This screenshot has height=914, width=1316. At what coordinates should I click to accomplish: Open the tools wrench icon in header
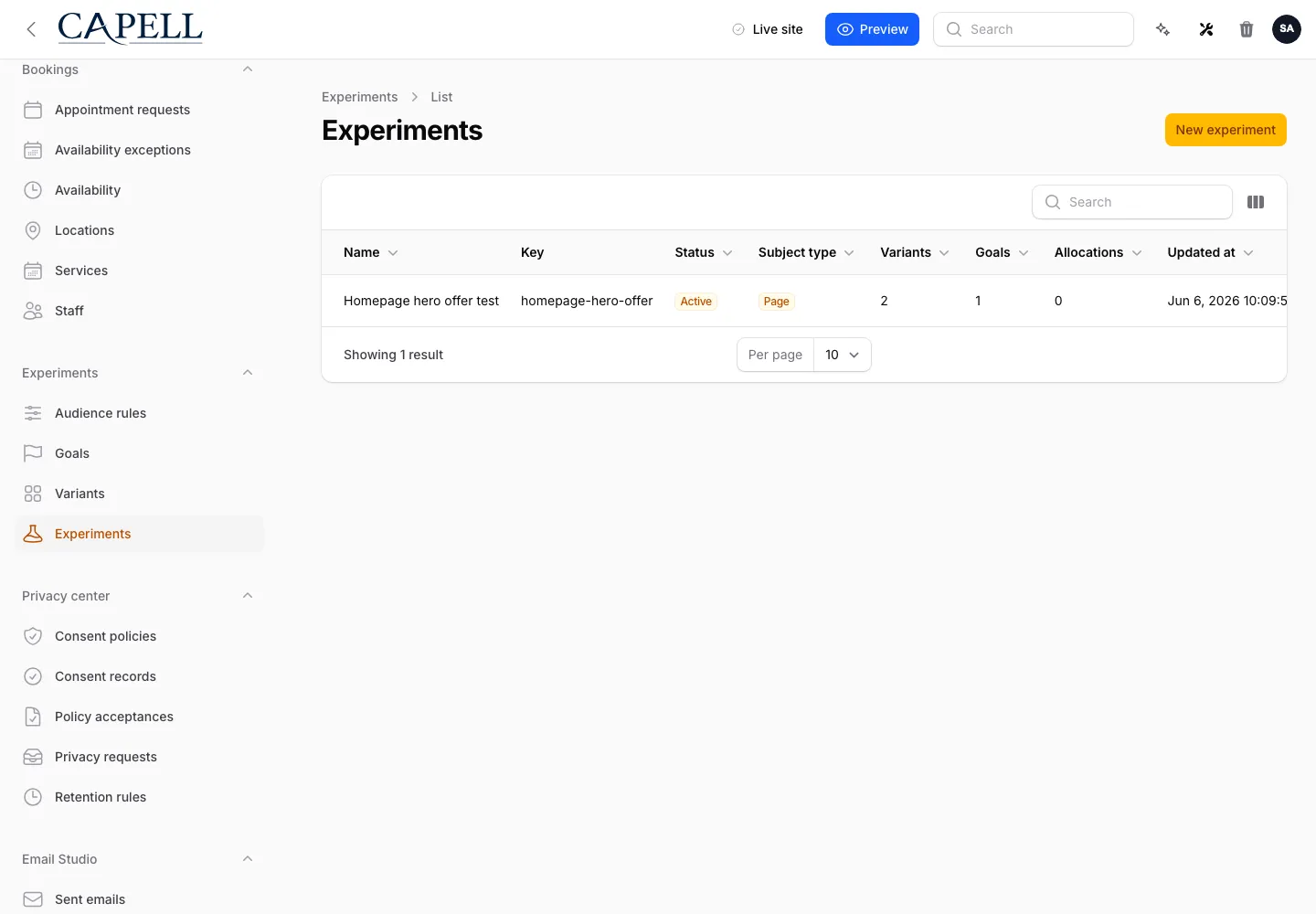click(1206, 29)
